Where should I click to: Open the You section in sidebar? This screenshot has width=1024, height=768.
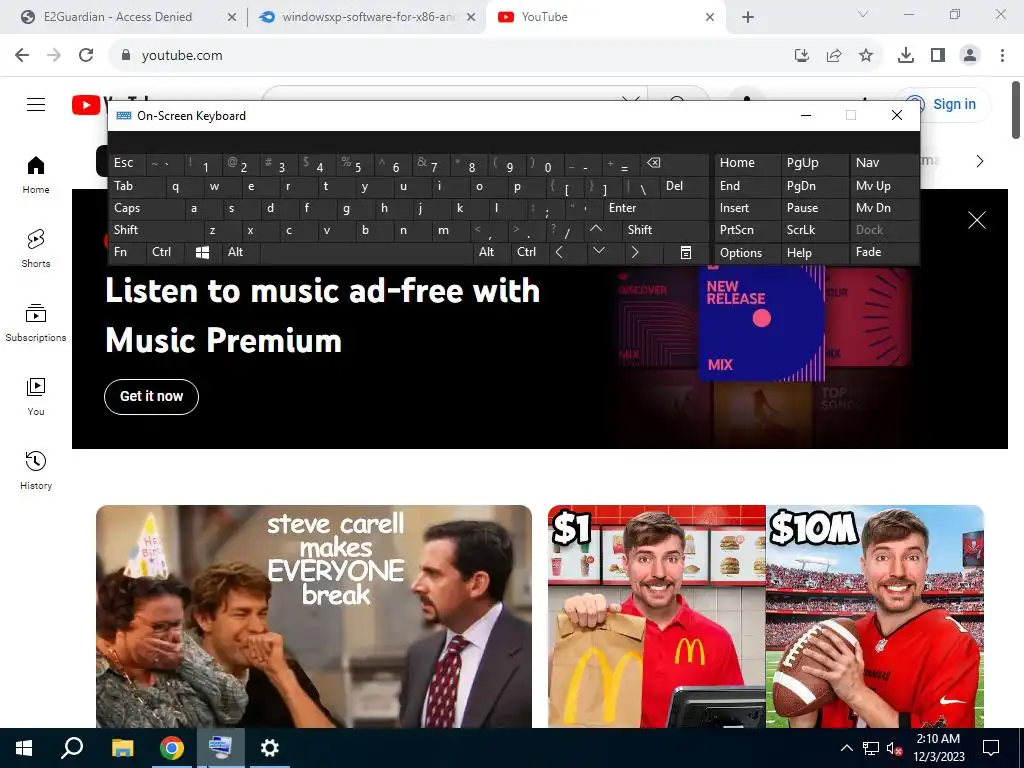36,396
